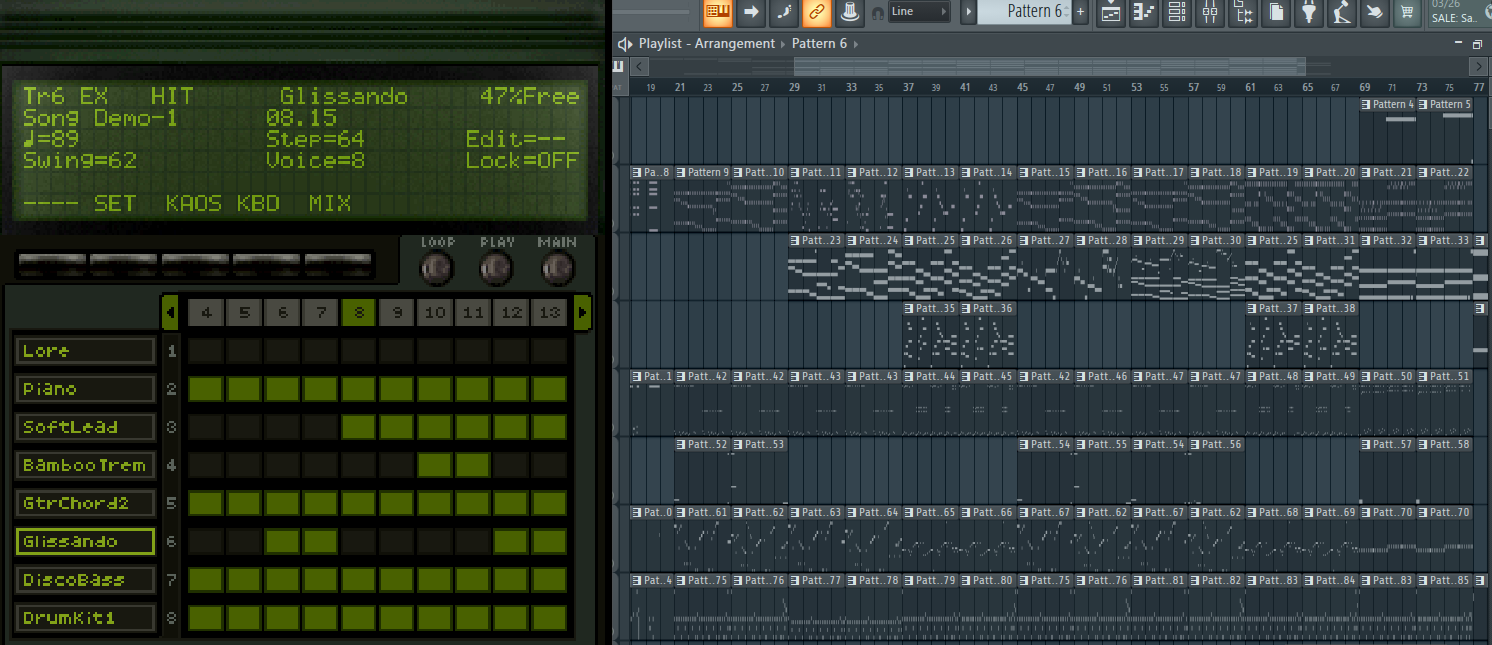Toggle typing keyboard to piano icon
This screenshot has width=1492, height=645.
(x=717, y=12)
